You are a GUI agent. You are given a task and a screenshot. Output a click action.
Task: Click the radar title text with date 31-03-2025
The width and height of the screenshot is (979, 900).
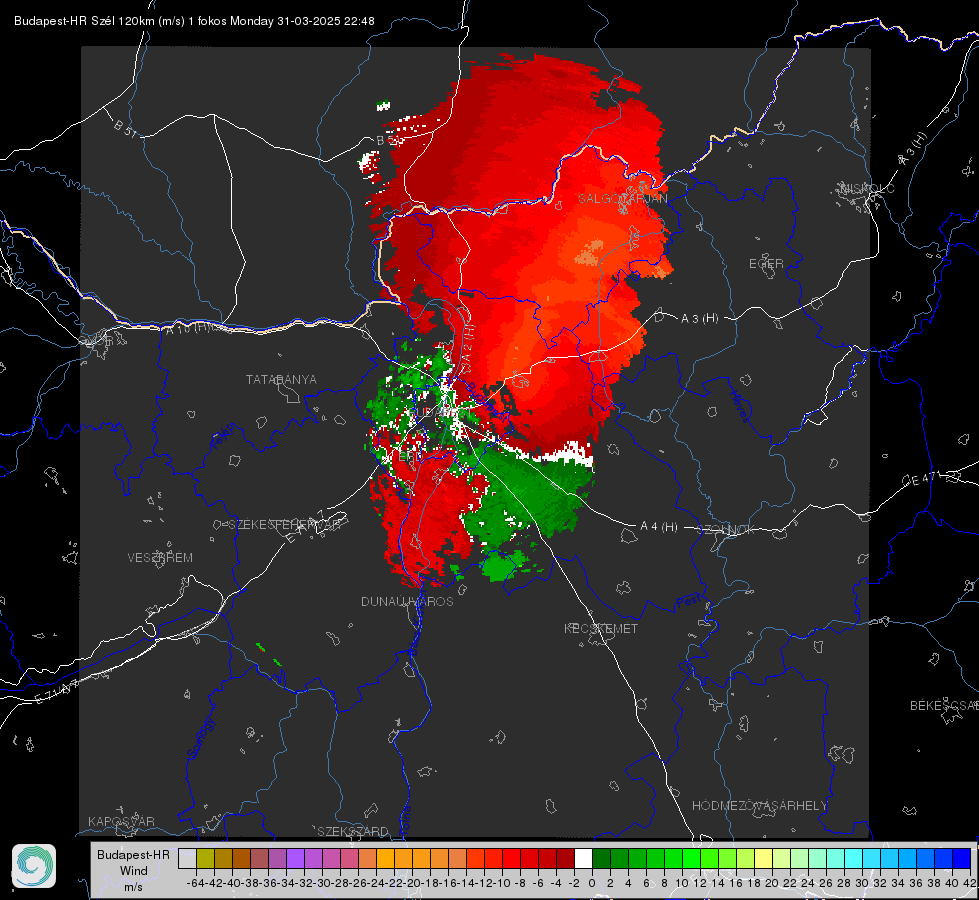194,21
